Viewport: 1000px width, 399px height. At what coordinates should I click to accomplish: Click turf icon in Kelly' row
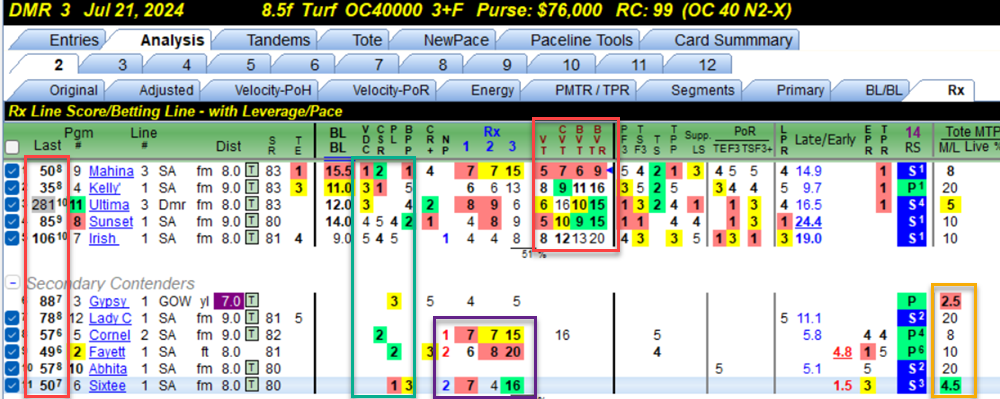coord(252,189)
